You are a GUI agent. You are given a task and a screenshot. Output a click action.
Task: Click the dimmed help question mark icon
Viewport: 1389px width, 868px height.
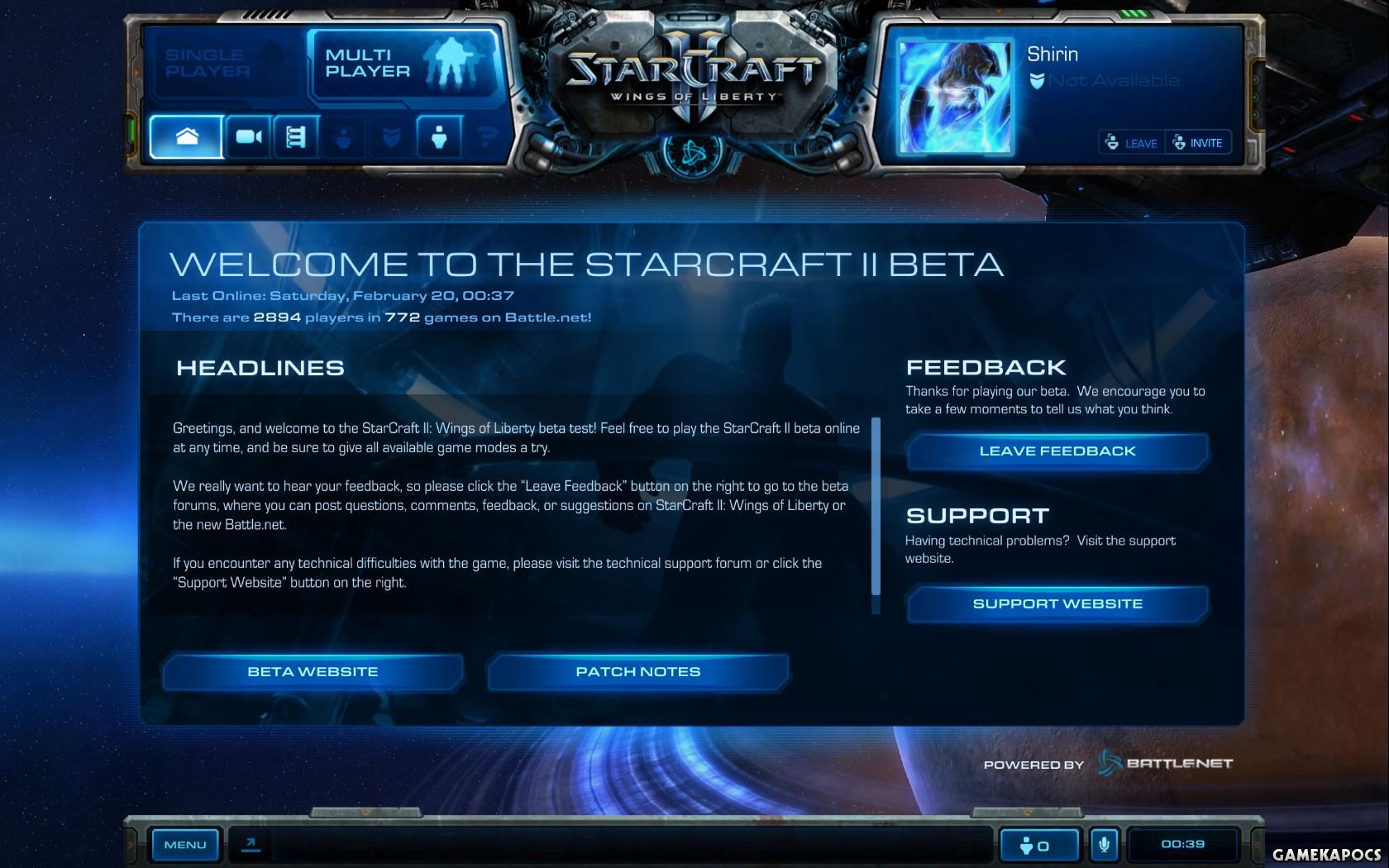pyautogui.click(x=487, y=136)
